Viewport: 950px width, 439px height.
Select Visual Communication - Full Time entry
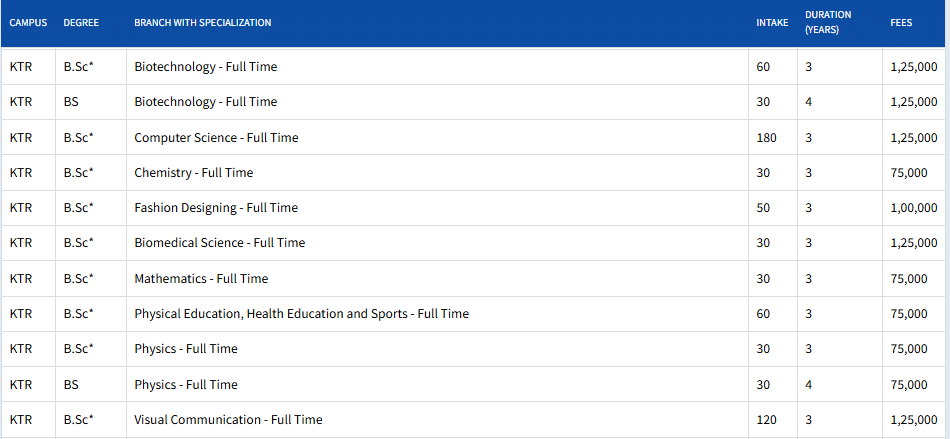228,420
